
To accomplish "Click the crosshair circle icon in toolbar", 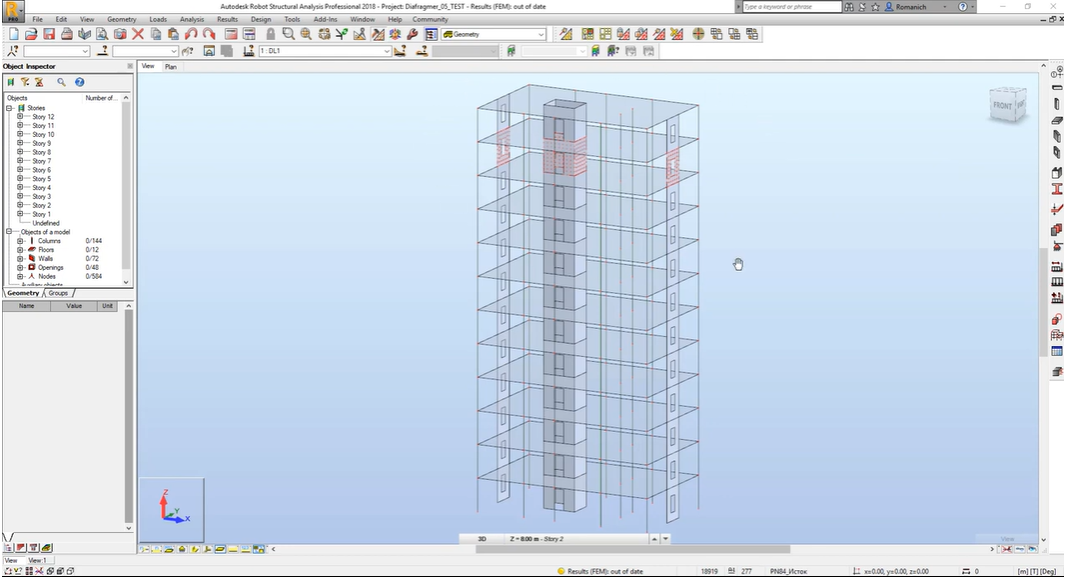I will click(698, 34).
